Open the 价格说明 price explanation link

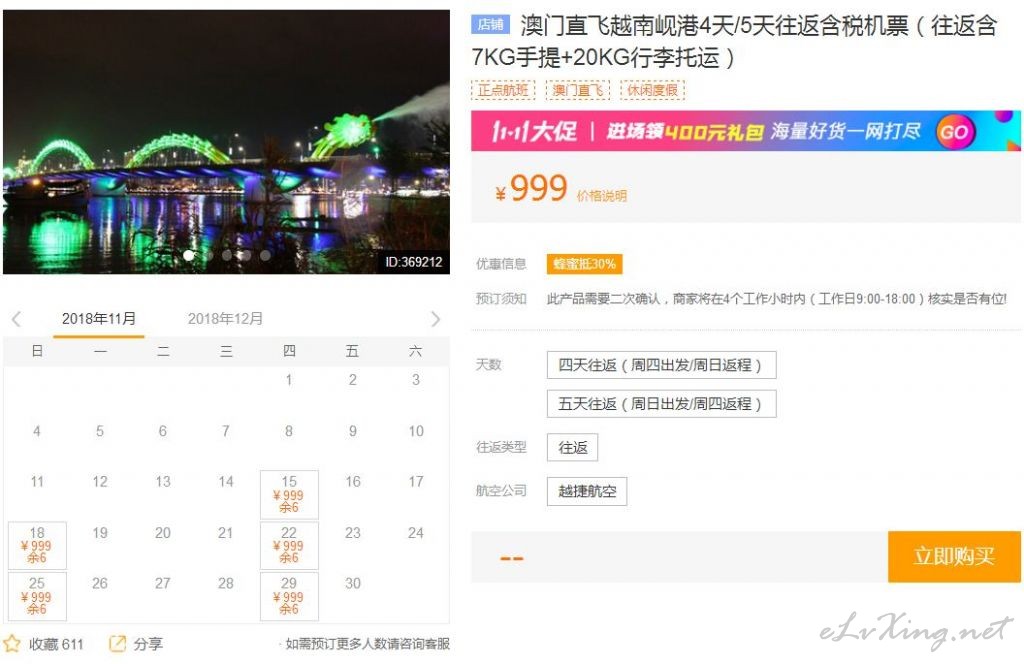[601, 195]
